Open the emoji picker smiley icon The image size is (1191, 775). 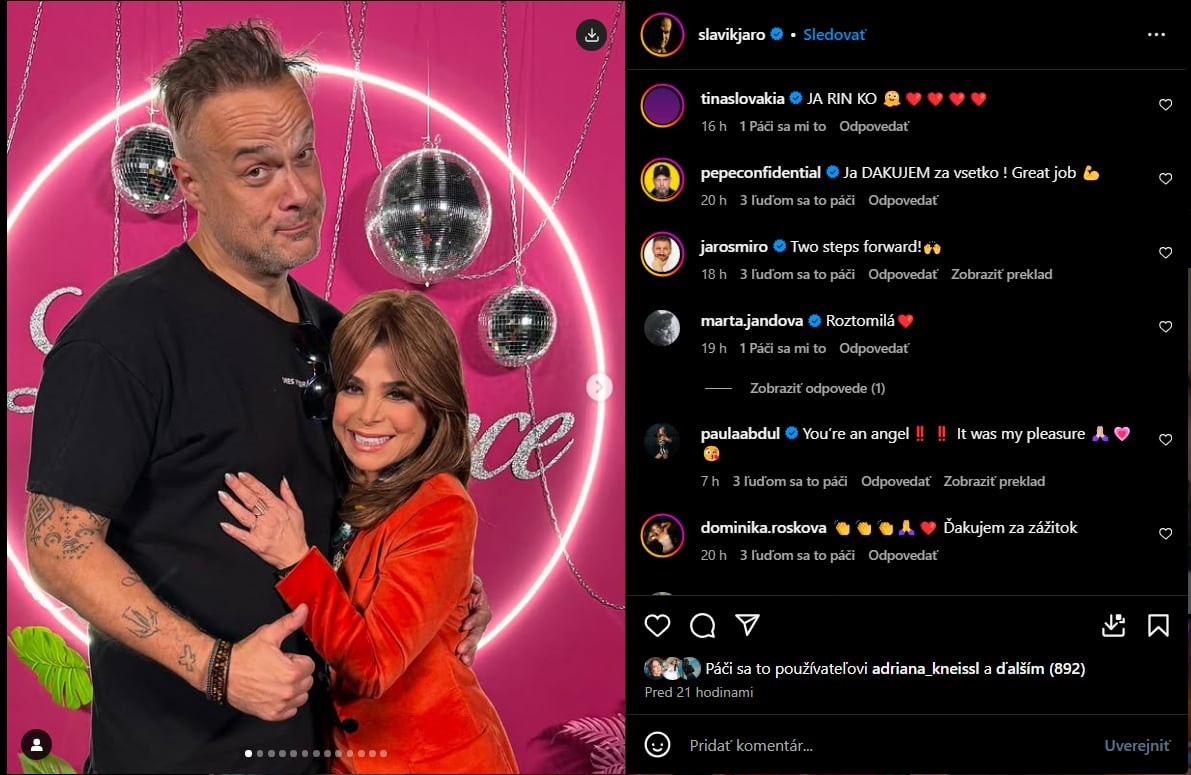(657, 745)
